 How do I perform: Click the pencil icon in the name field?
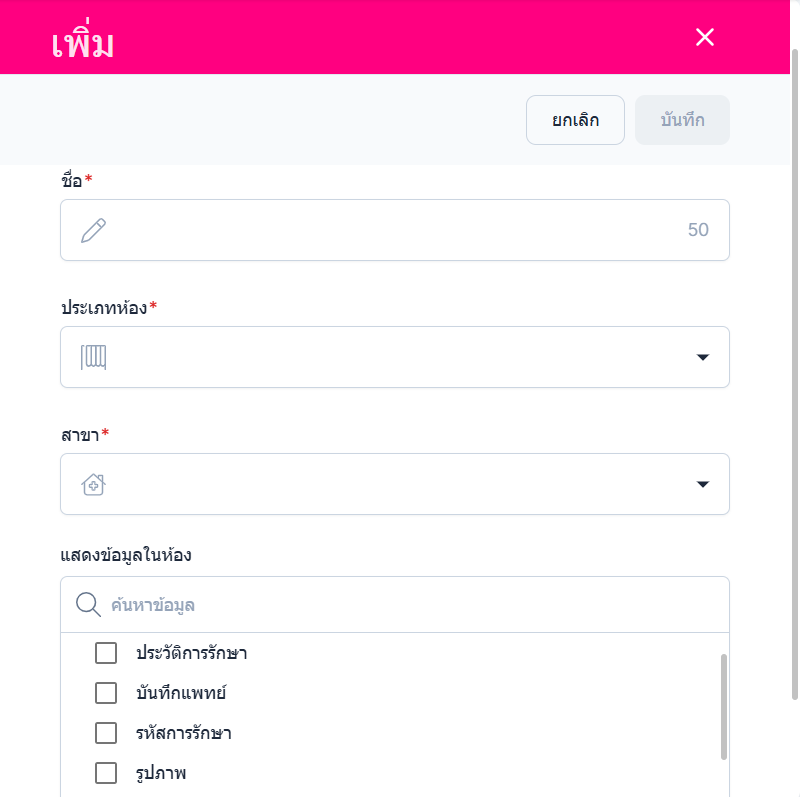pos(93,231)
